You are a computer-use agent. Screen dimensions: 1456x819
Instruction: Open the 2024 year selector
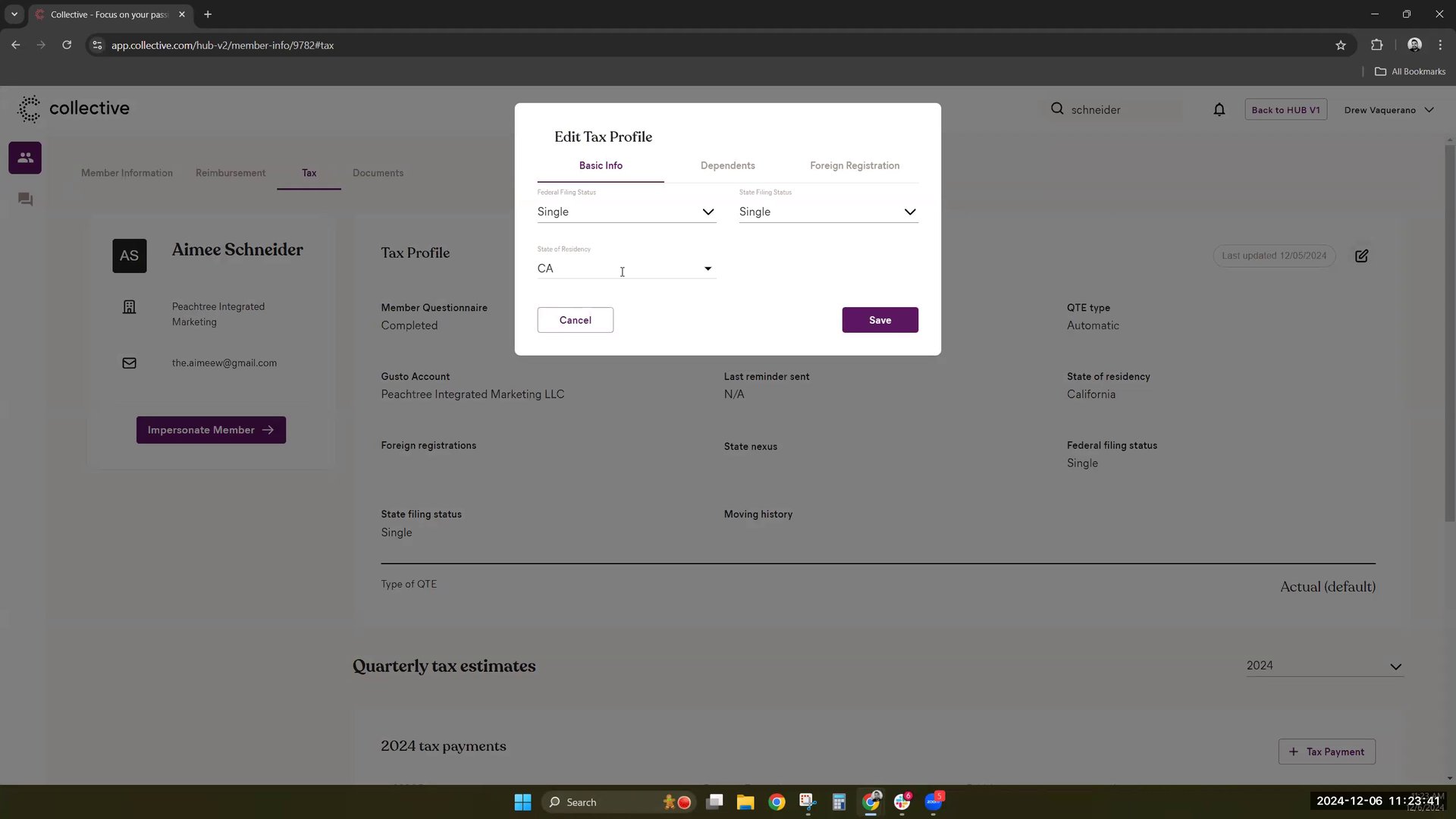tap(1324, 666)
